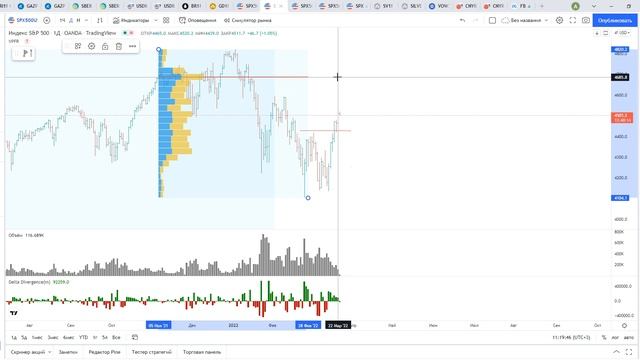Screen dimensions: 640x360
Task: Set range to 1д
Action: pos(14,338)
